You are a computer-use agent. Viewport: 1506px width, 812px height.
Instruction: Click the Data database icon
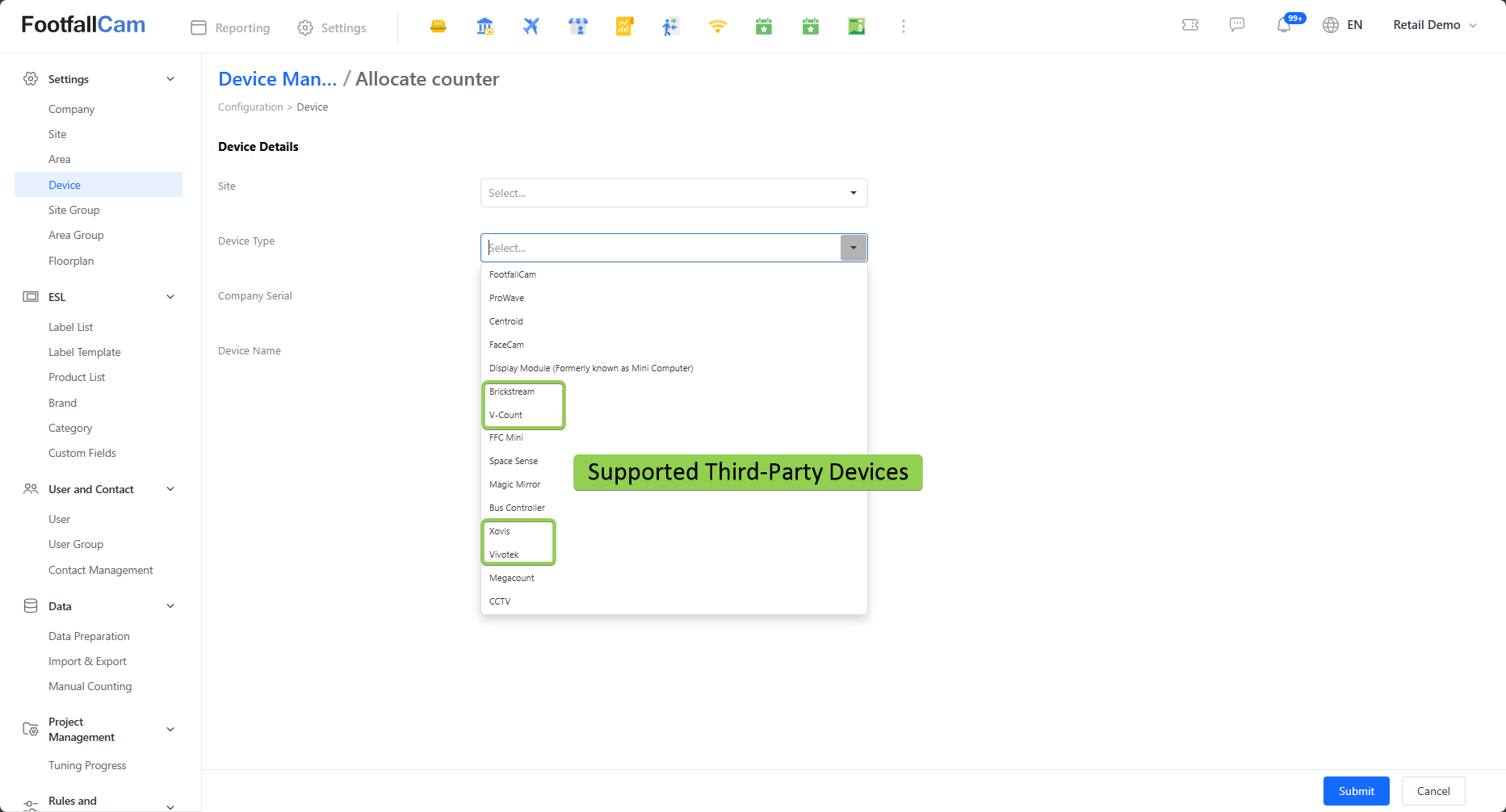31,605
